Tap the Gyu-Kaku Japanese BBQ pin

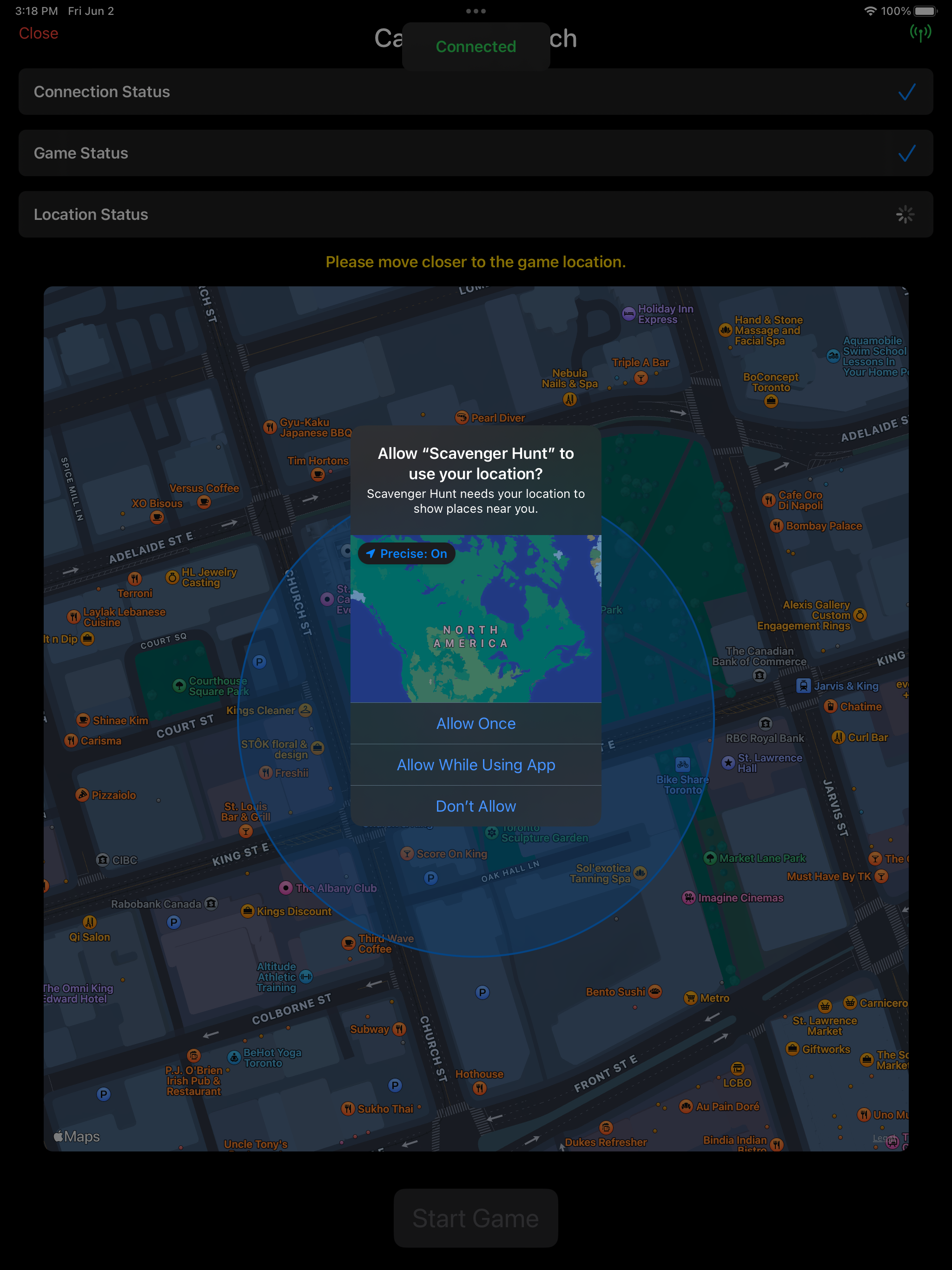tap(270, 427)
